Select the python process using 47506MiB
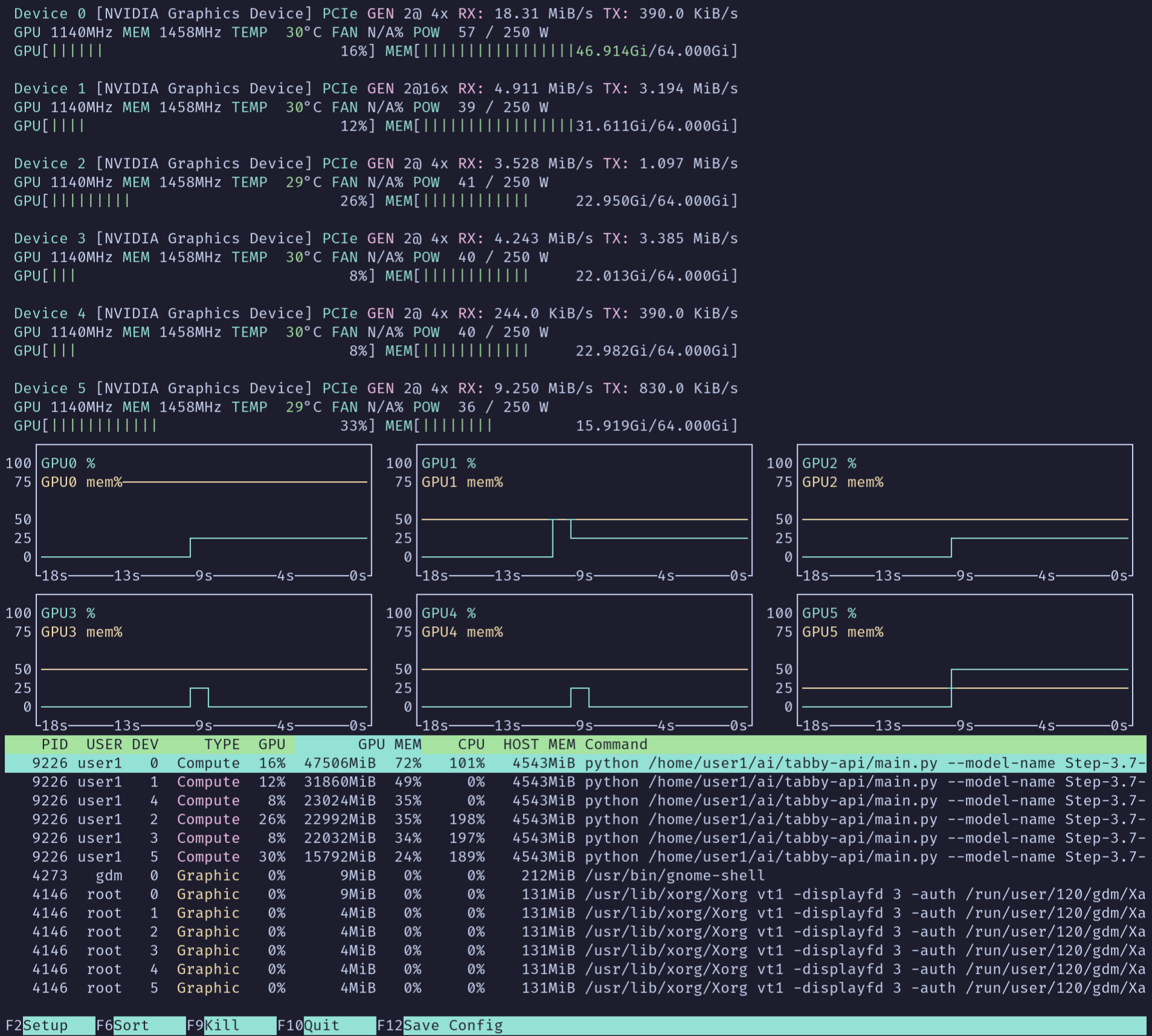The width and height of the screenshot is (1152, 1036). click(575, 763)
